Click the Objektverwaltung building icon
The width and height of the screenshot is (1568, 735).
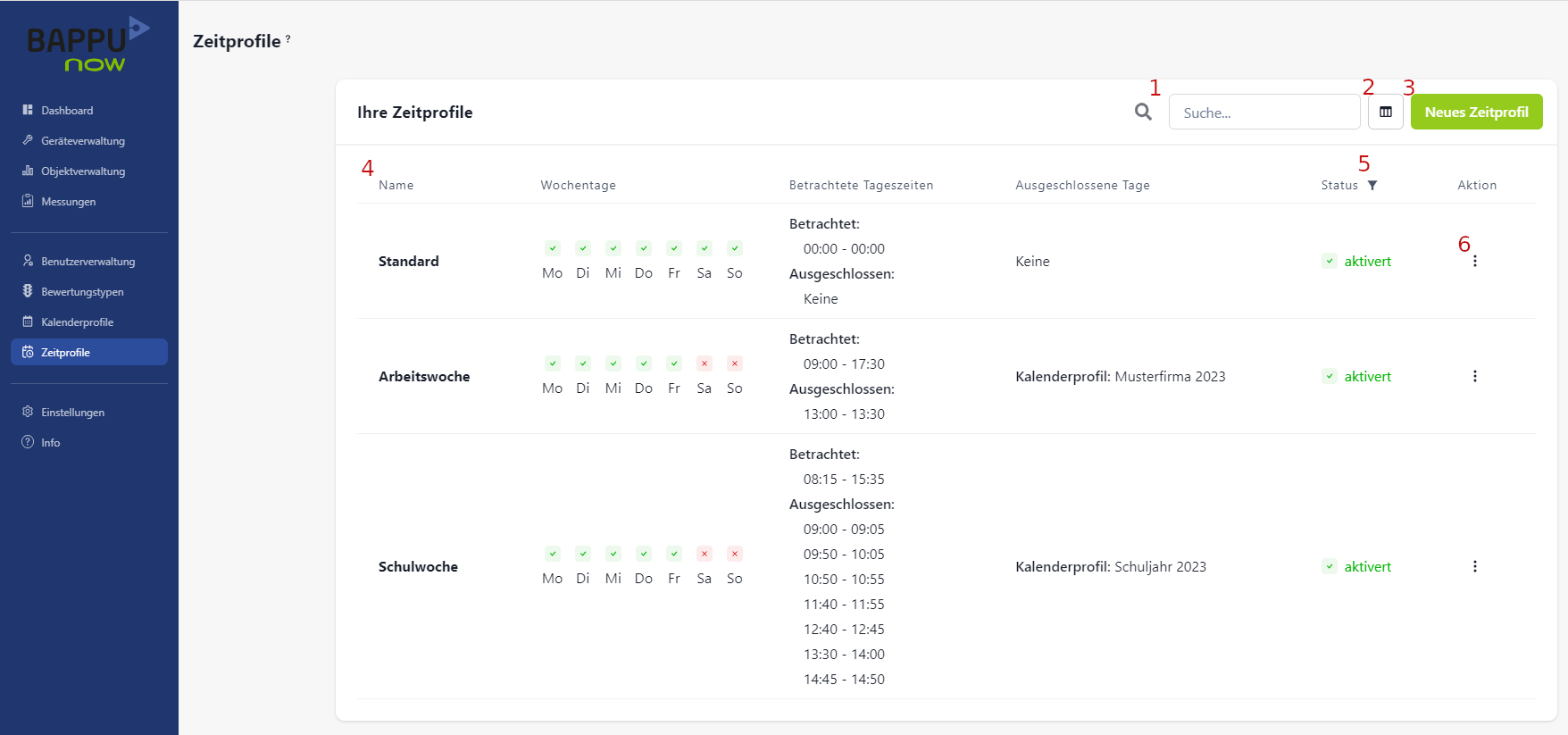click(28, 171)
